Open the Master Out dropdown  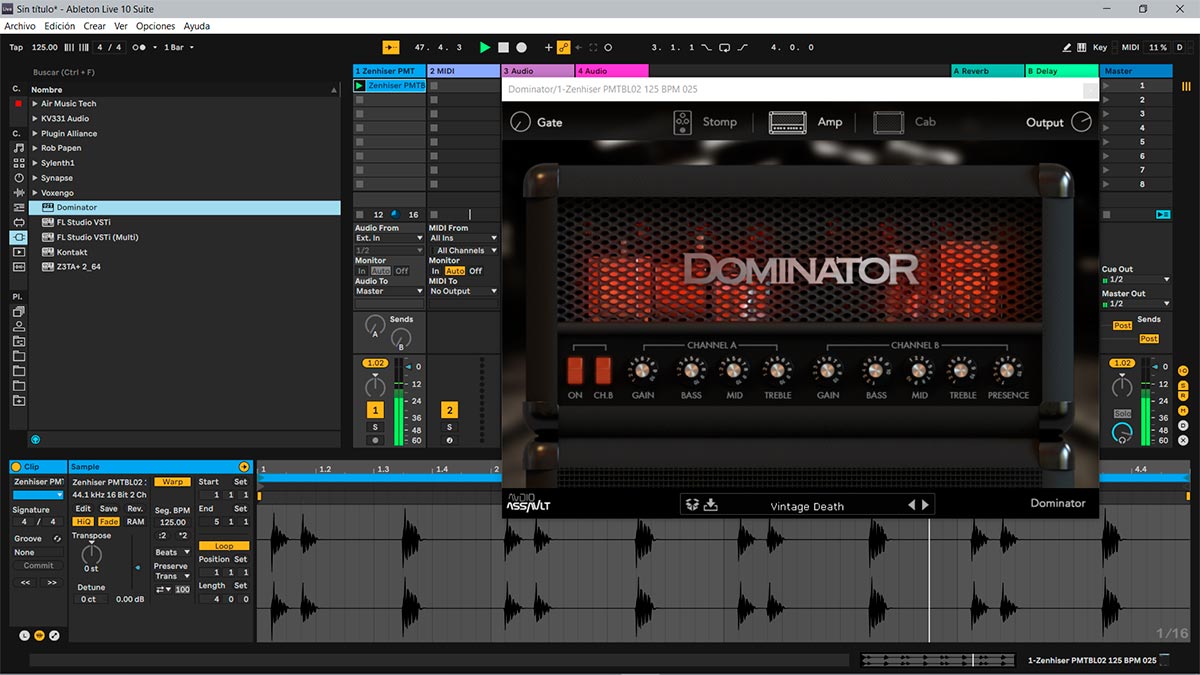pos(1136,304)
